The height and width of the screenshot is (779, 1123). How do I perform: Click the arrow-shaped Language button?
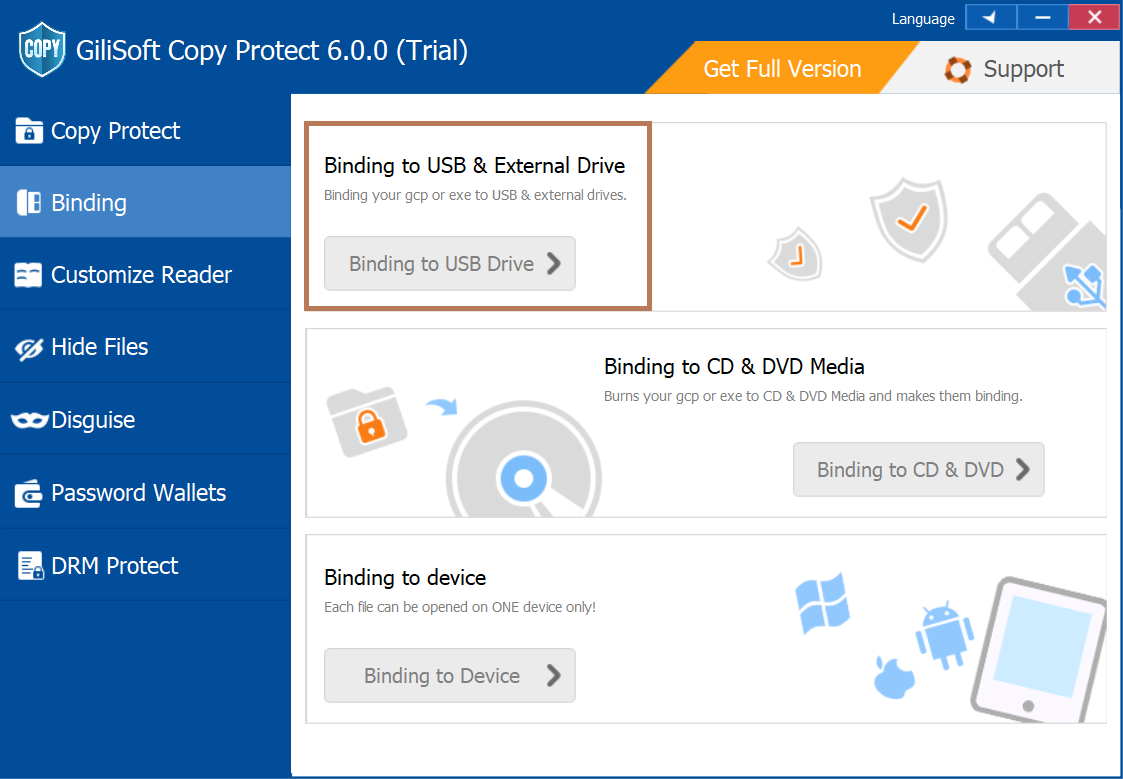(x=991, y=17)
